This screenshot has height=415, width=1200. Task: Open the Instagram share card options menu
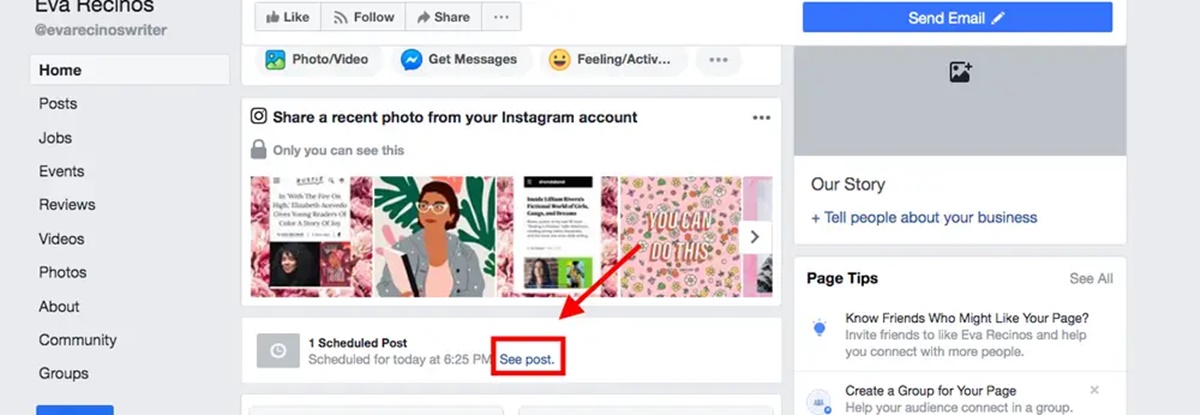(761, 118)
